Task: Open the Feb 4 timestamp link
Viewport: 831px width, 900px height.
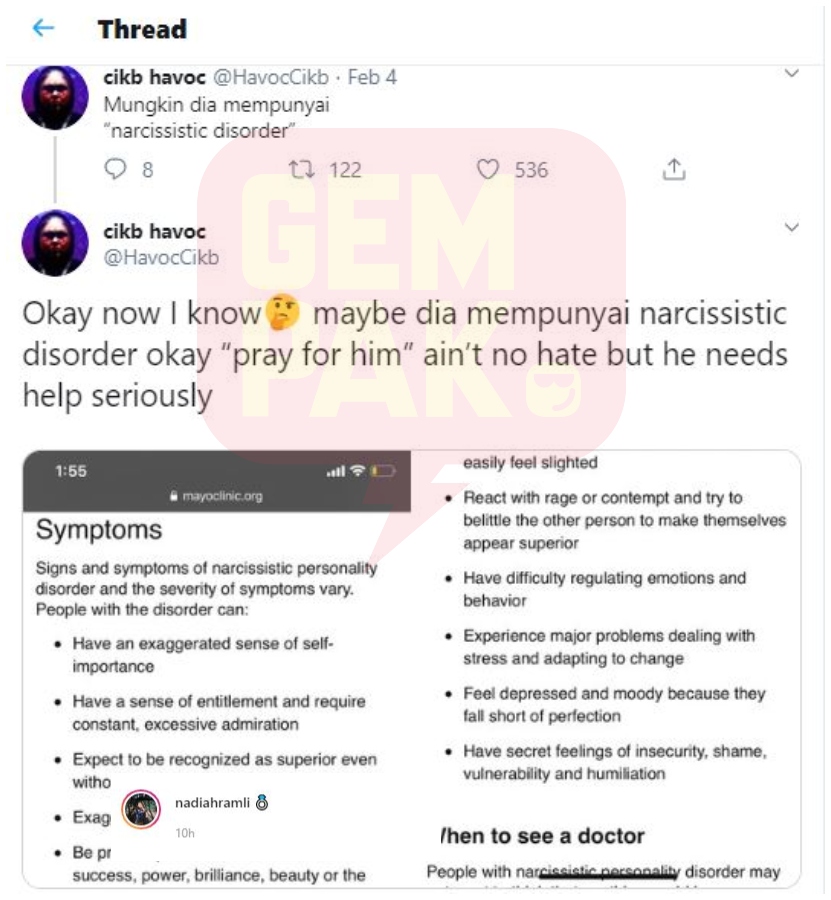Action: [x=372, y=77]
